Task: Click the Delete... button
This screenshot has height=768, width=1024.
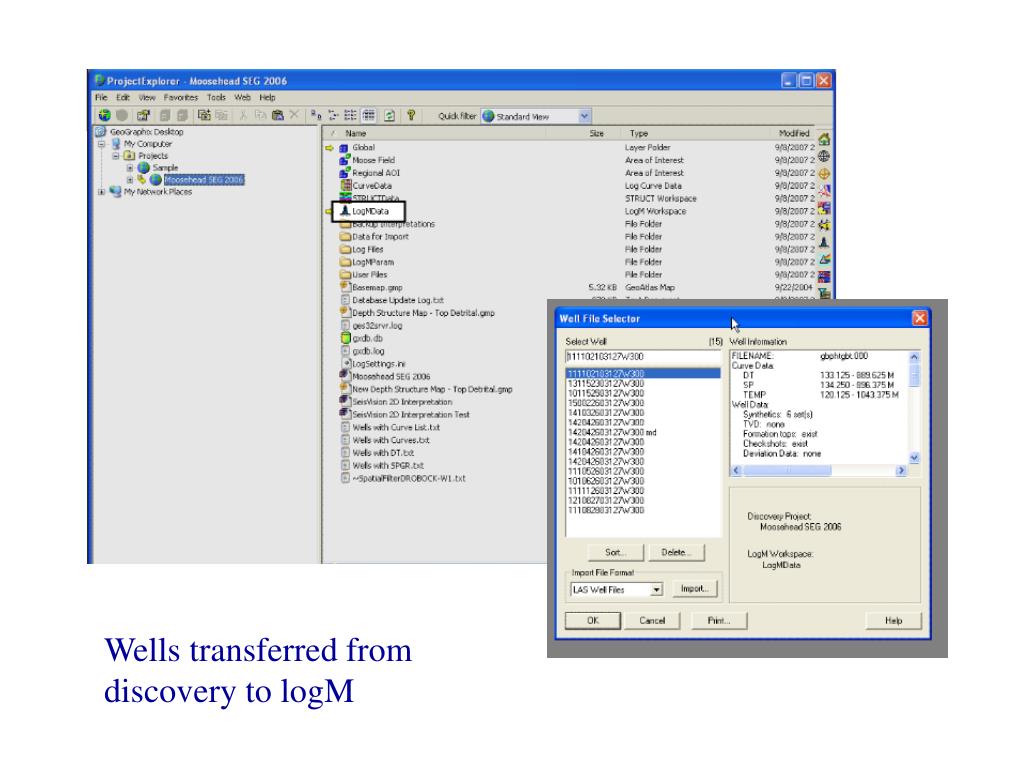Action: coord(675,552)
